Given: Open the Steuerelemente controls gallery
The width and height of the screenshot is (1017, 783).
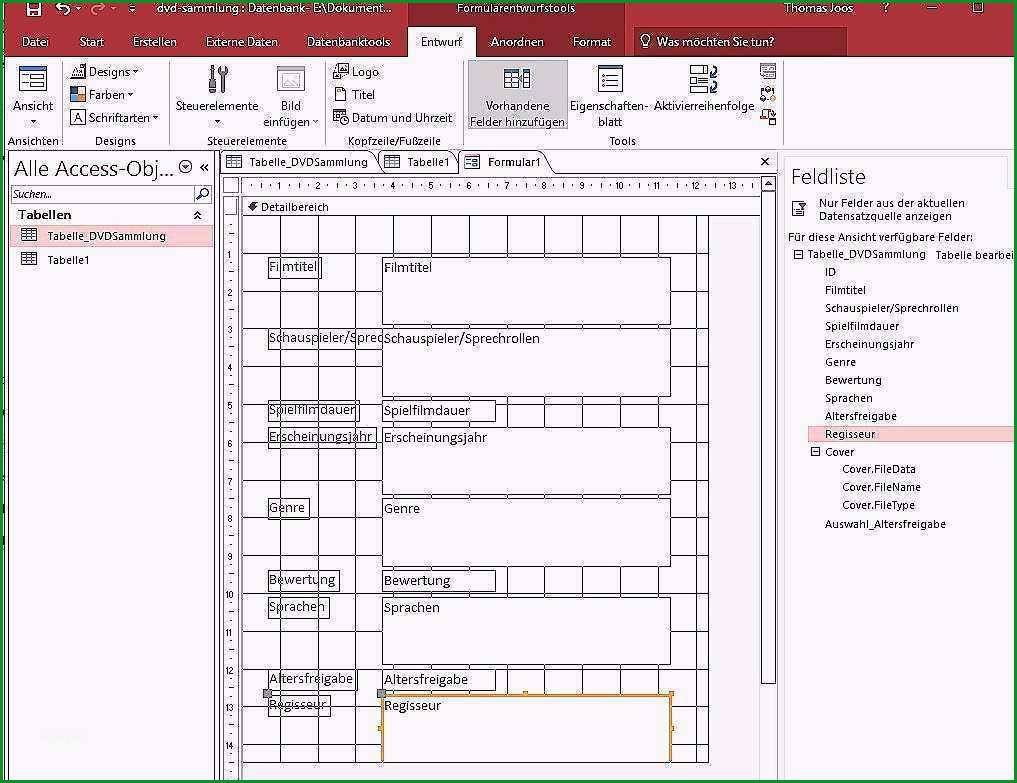Looking at the screenshot, I should tap(217, 95).
